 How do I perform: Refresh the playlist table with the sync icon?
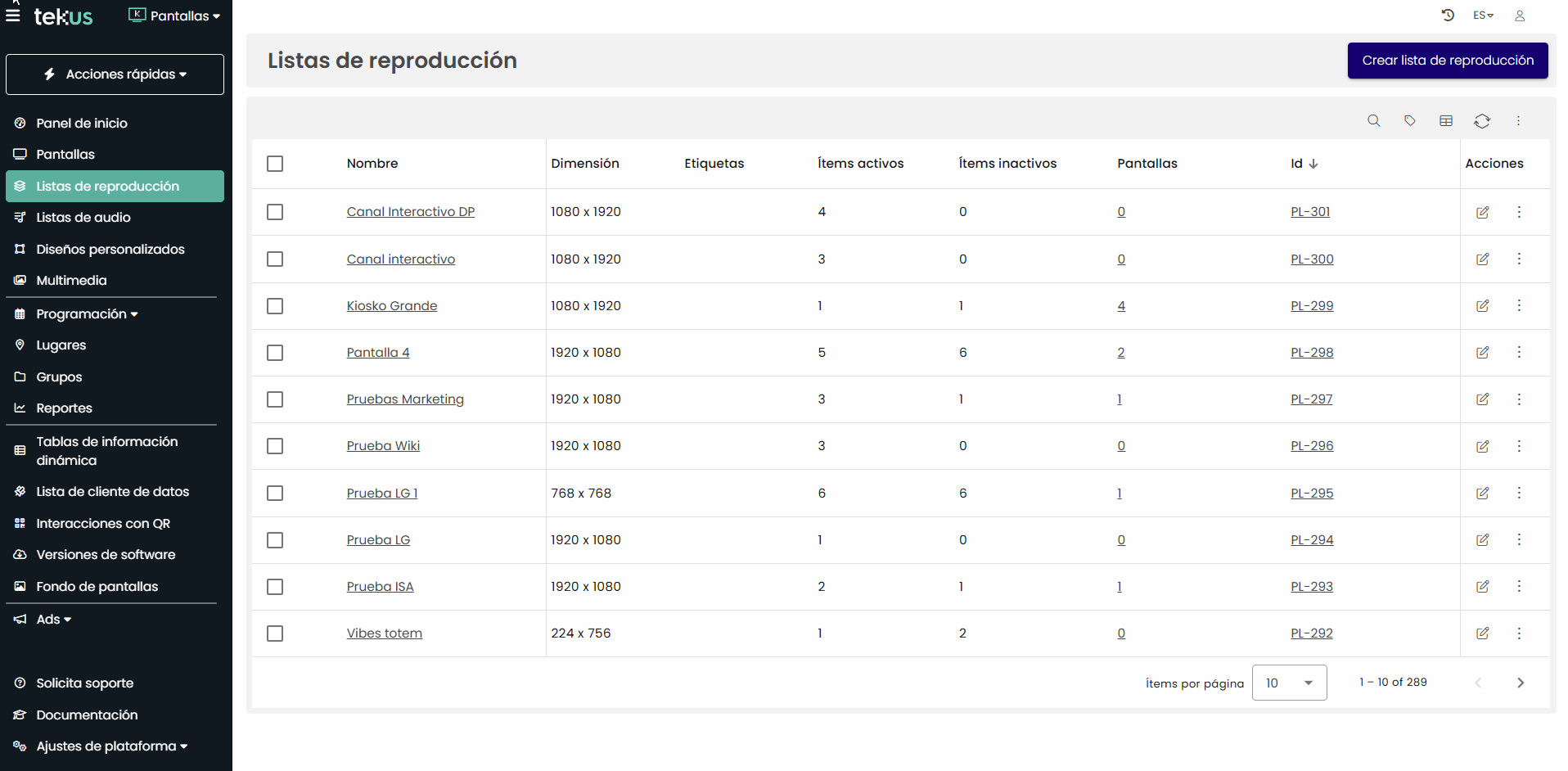(x=1482, y=120)
